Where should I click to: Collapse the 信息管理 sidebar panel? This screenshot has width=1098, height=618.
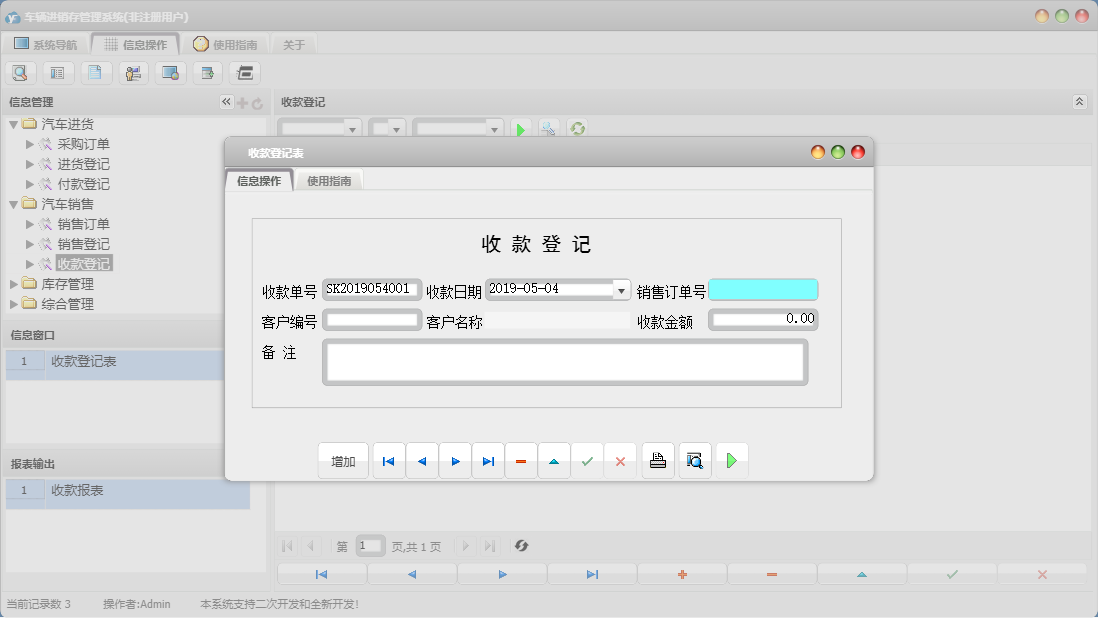226,101
